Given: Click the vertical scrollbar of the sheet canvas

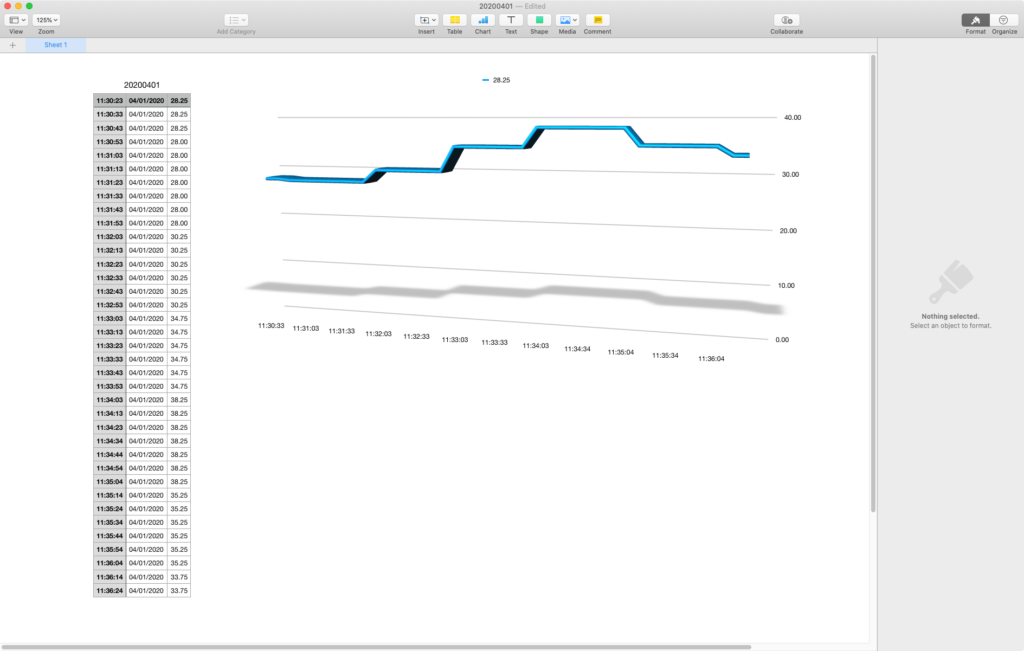Looking at the screenshot, I should pyautogui.click(x=873, y=284).
